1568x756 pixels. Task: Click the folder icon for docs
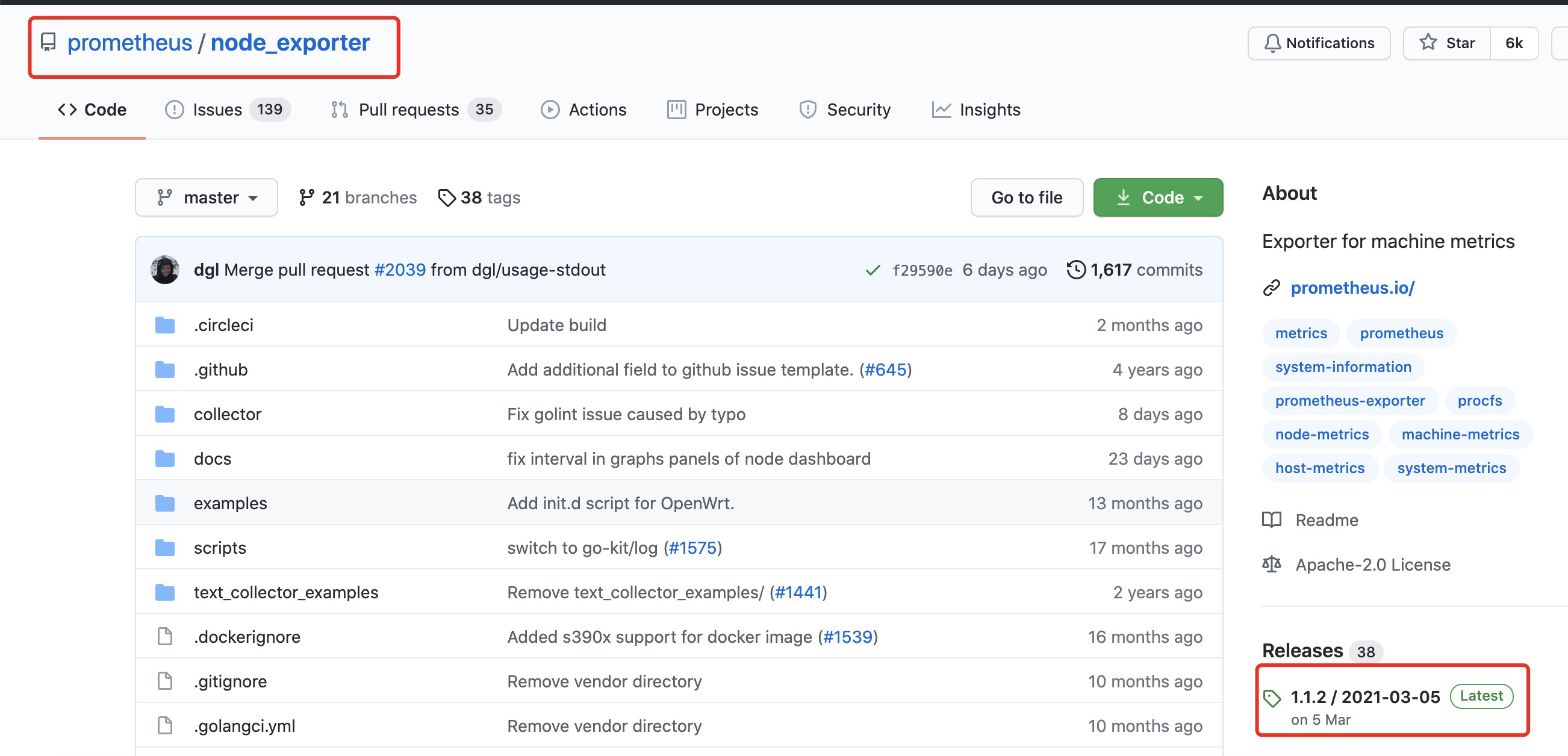pyautogui.click(x=165, y=458)
